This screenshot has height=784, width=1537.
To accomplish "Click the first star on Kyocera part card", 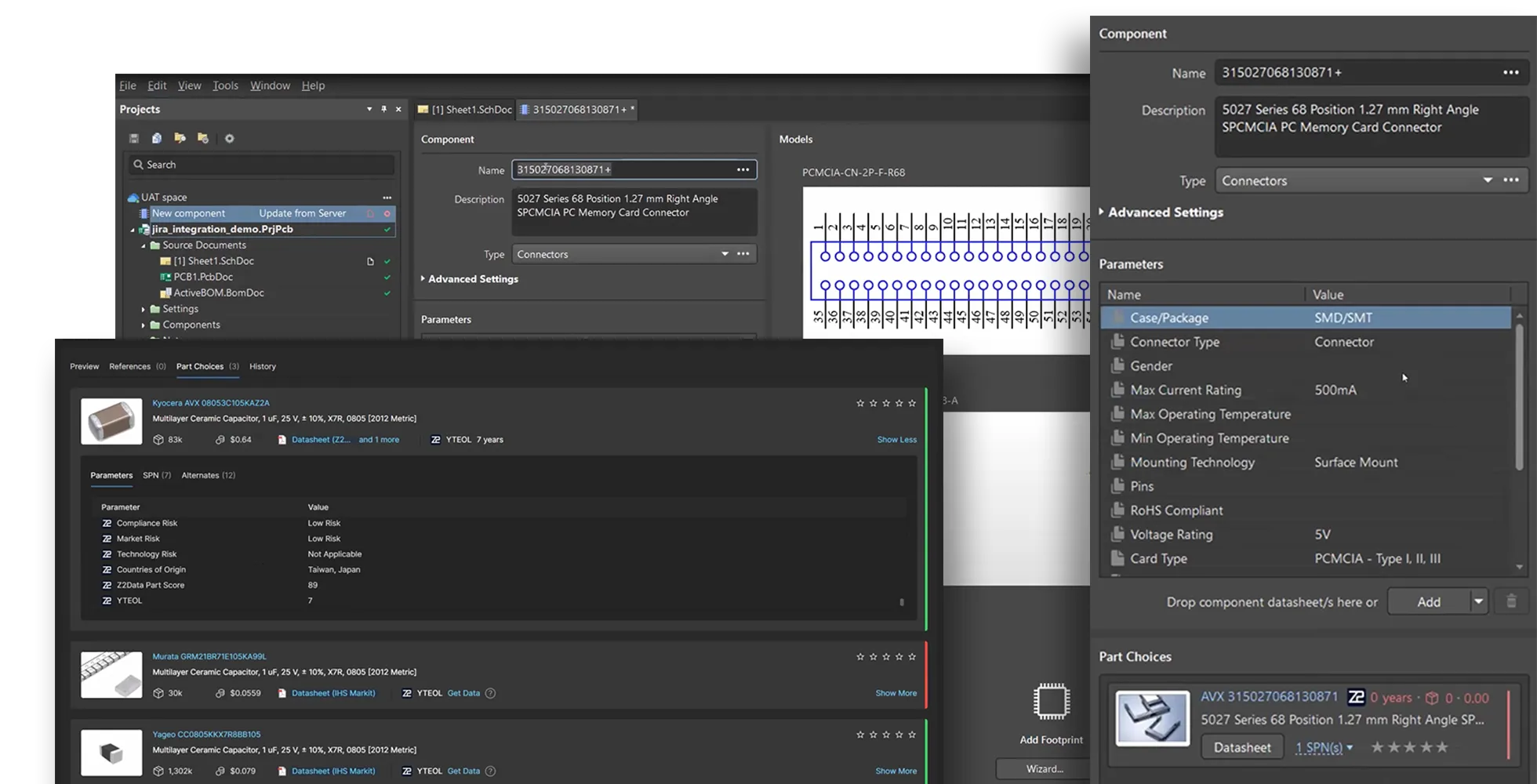I will [860, 403].
